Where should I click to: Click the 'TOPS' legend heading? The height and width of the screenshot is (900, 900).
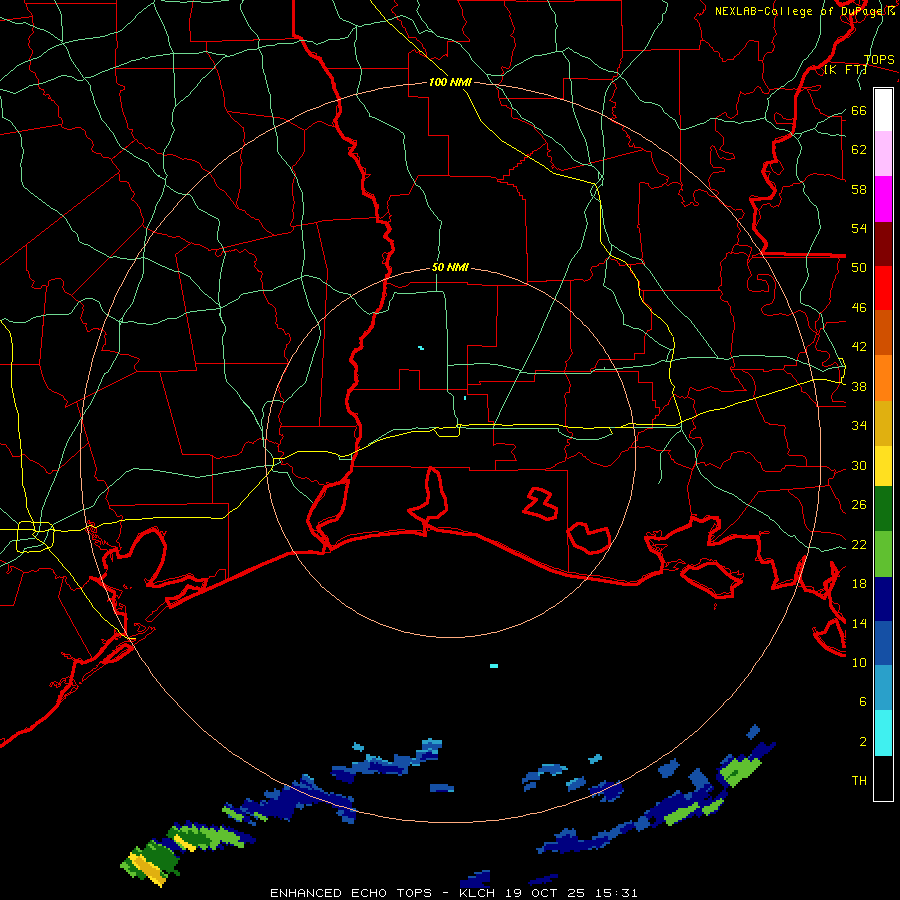879,59
